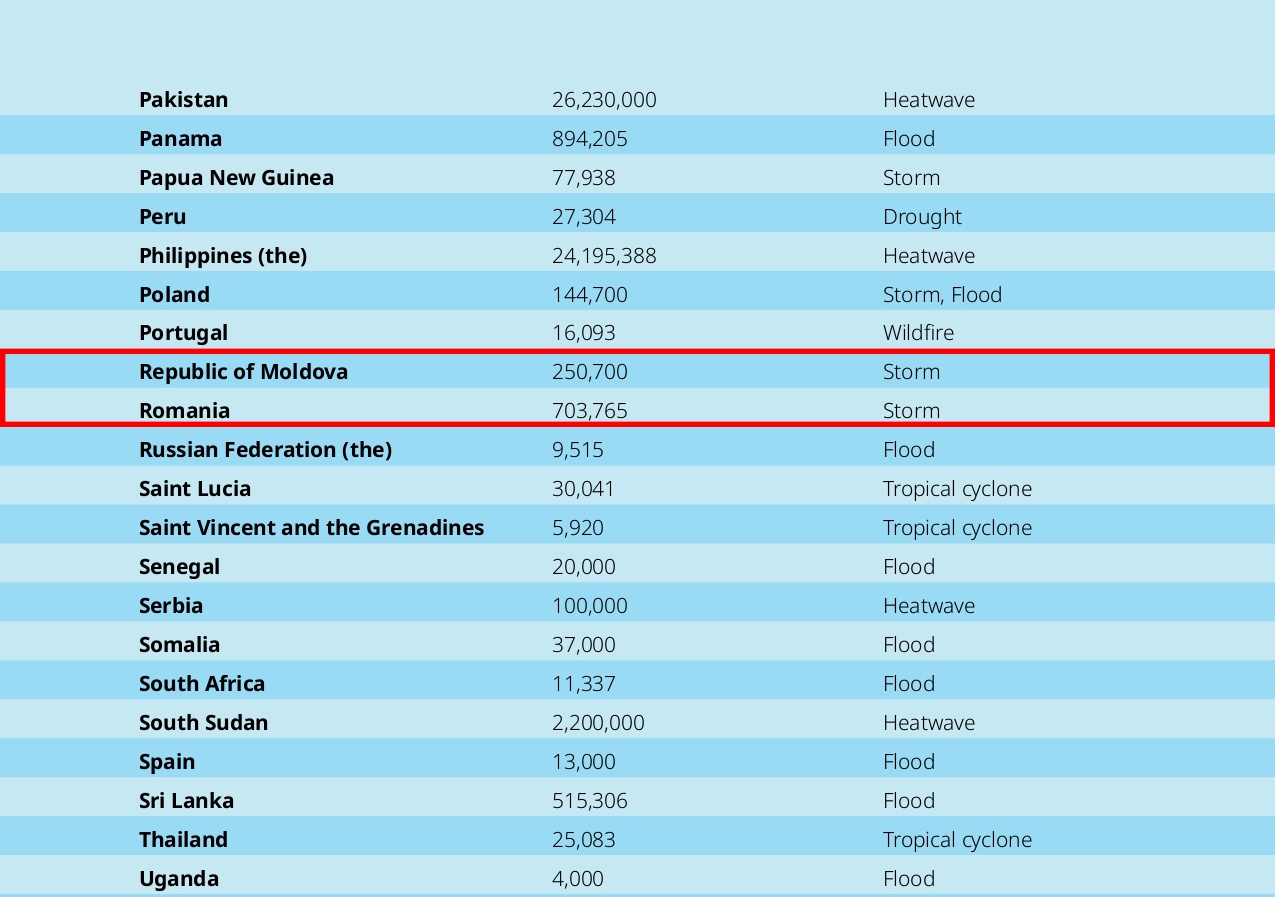Click Sri Lanka's 515,306 number
Viewport: 1275px width, 897px height.
[589, 801]
